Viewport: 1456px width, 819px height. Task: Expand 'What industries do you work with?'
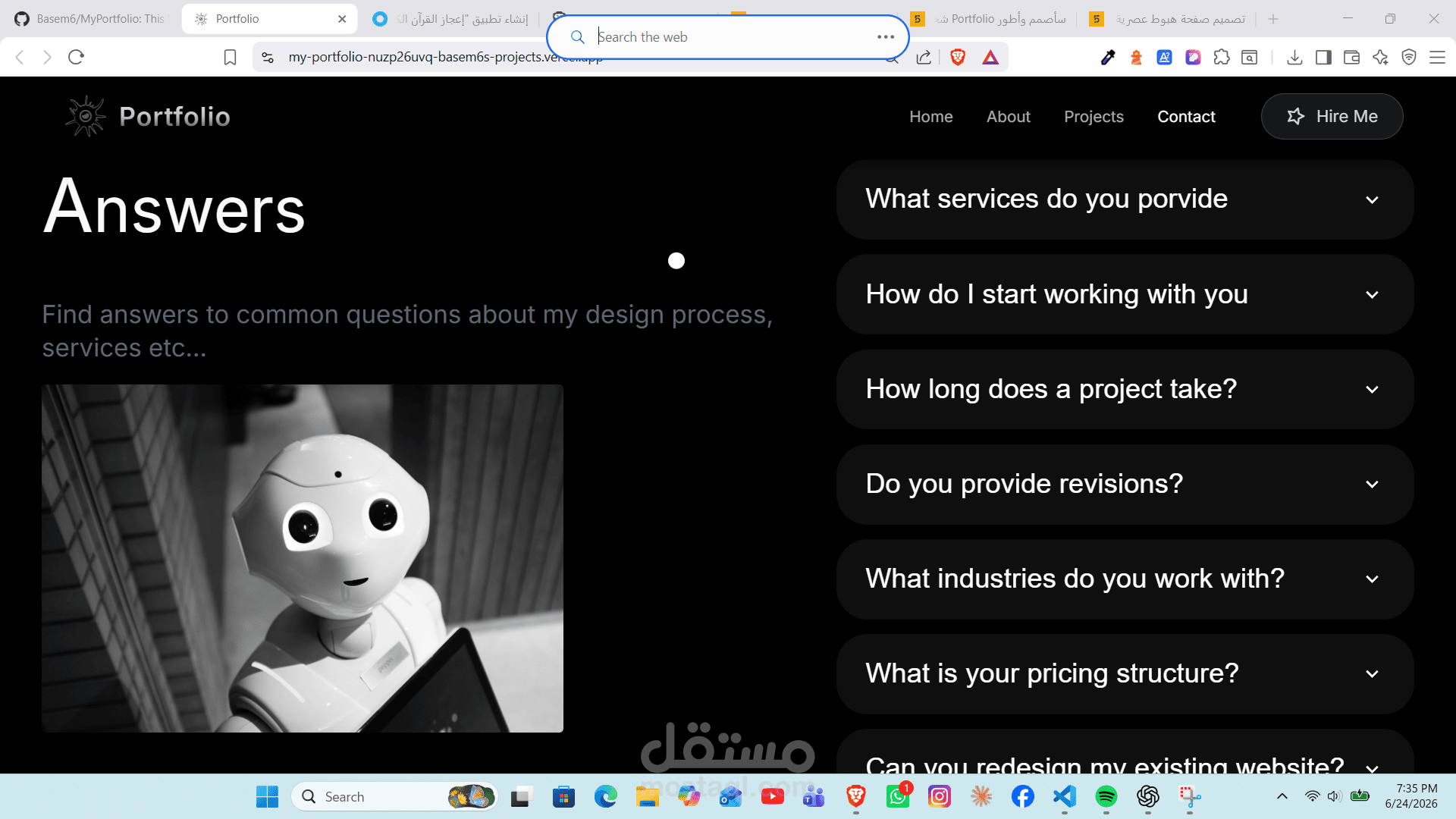(1125, 579)
